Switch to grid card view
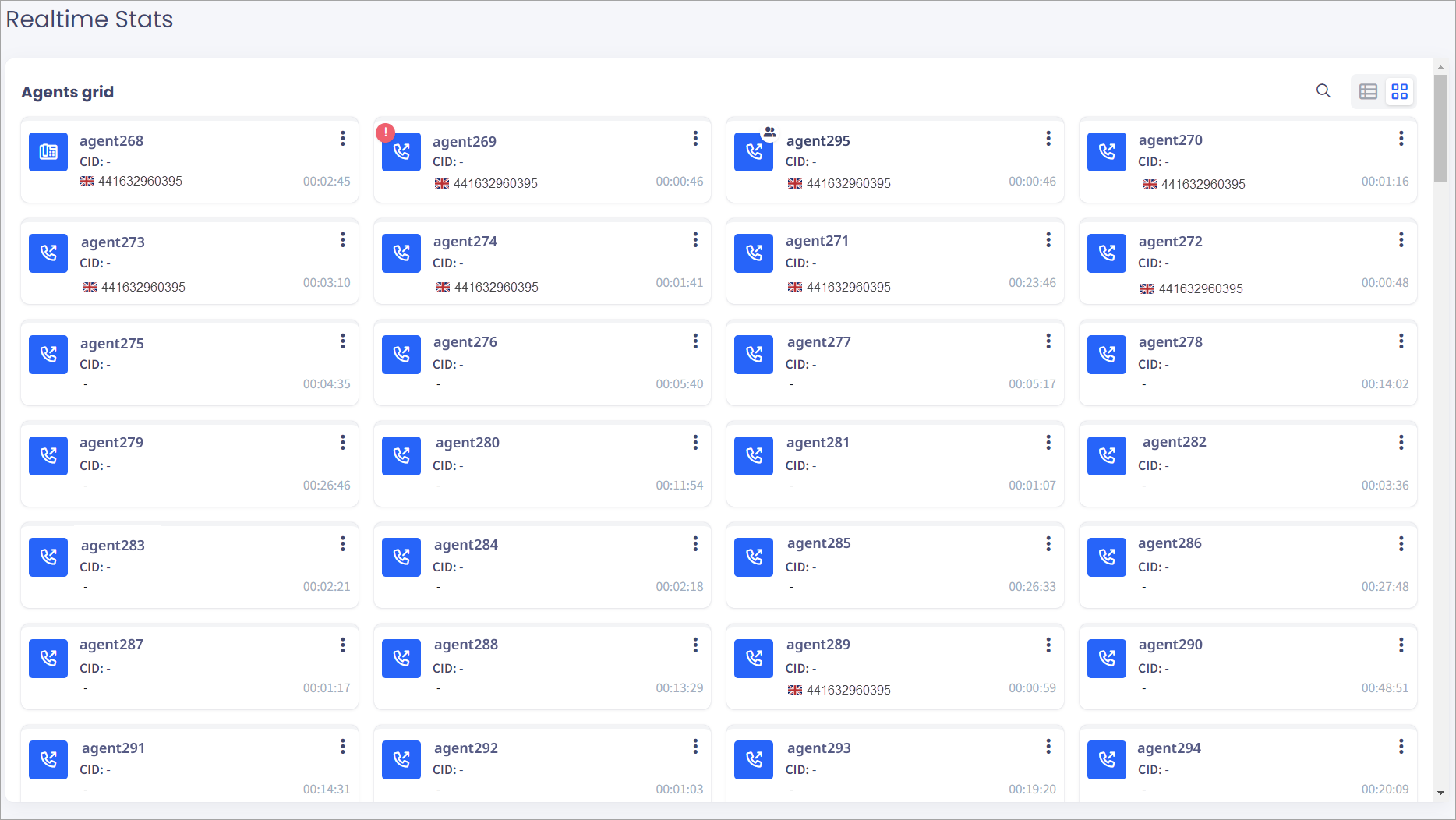 click(x=1399, y=91)
